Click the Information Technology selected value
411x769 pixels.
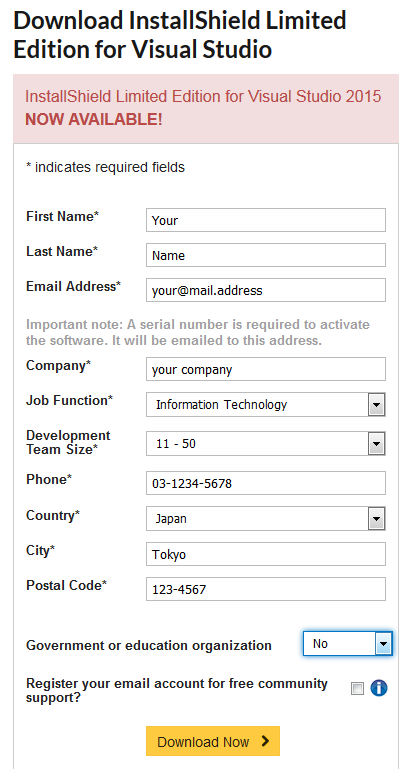pyautogui.click(x=221, y=405)
